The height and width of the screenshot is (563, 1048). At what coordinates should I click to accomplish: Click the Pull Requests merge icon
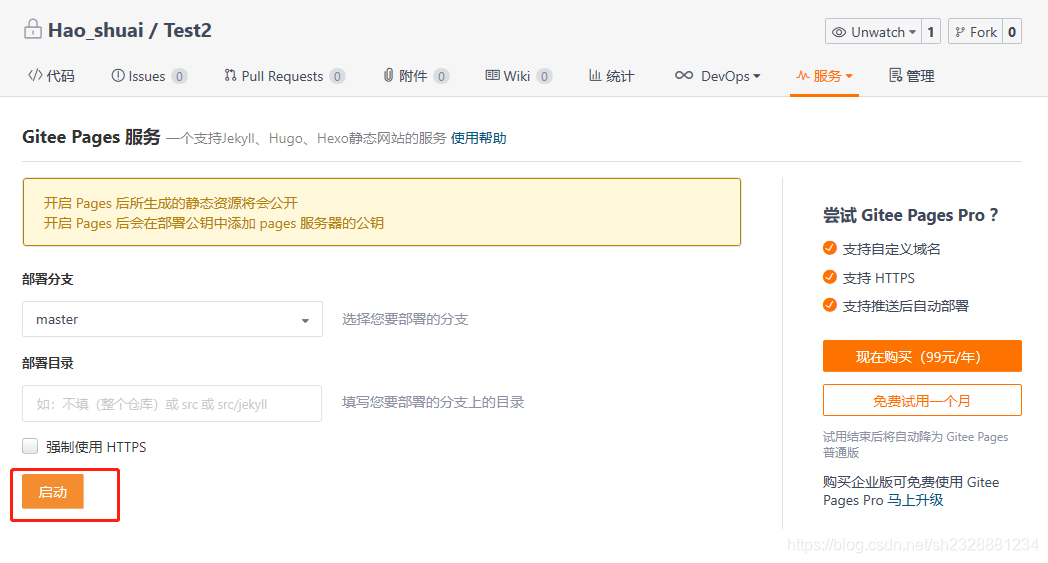tap(230, 75)
